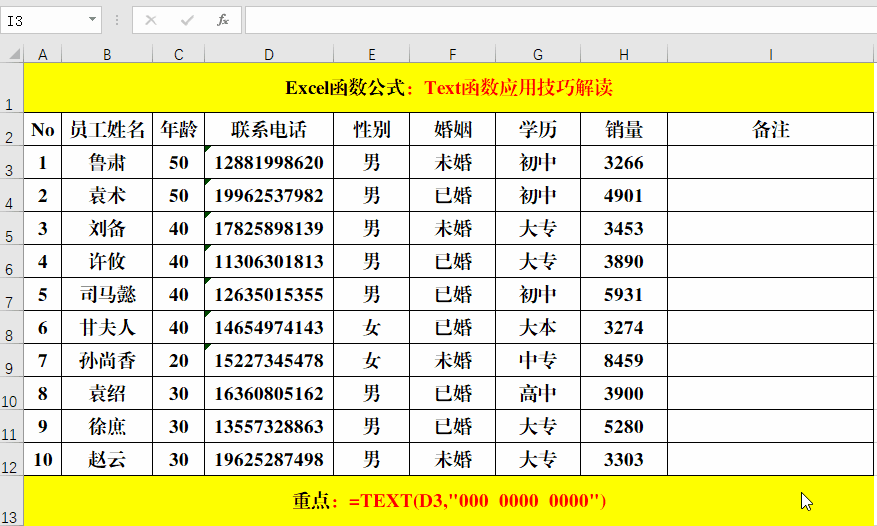Select the cell with name '袁术'

[107, 195]
